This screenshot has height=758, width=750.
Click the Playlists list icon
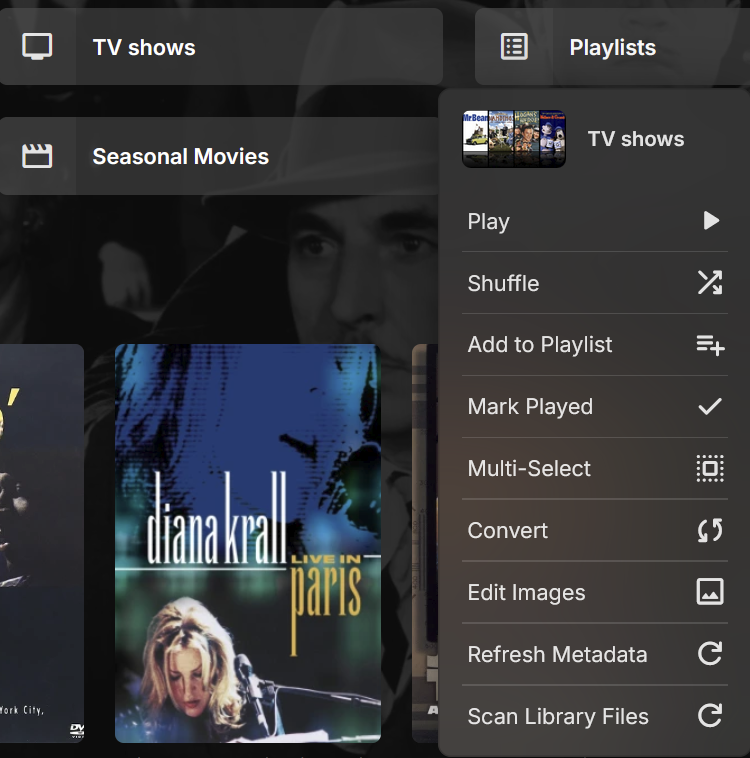(514, 46)
